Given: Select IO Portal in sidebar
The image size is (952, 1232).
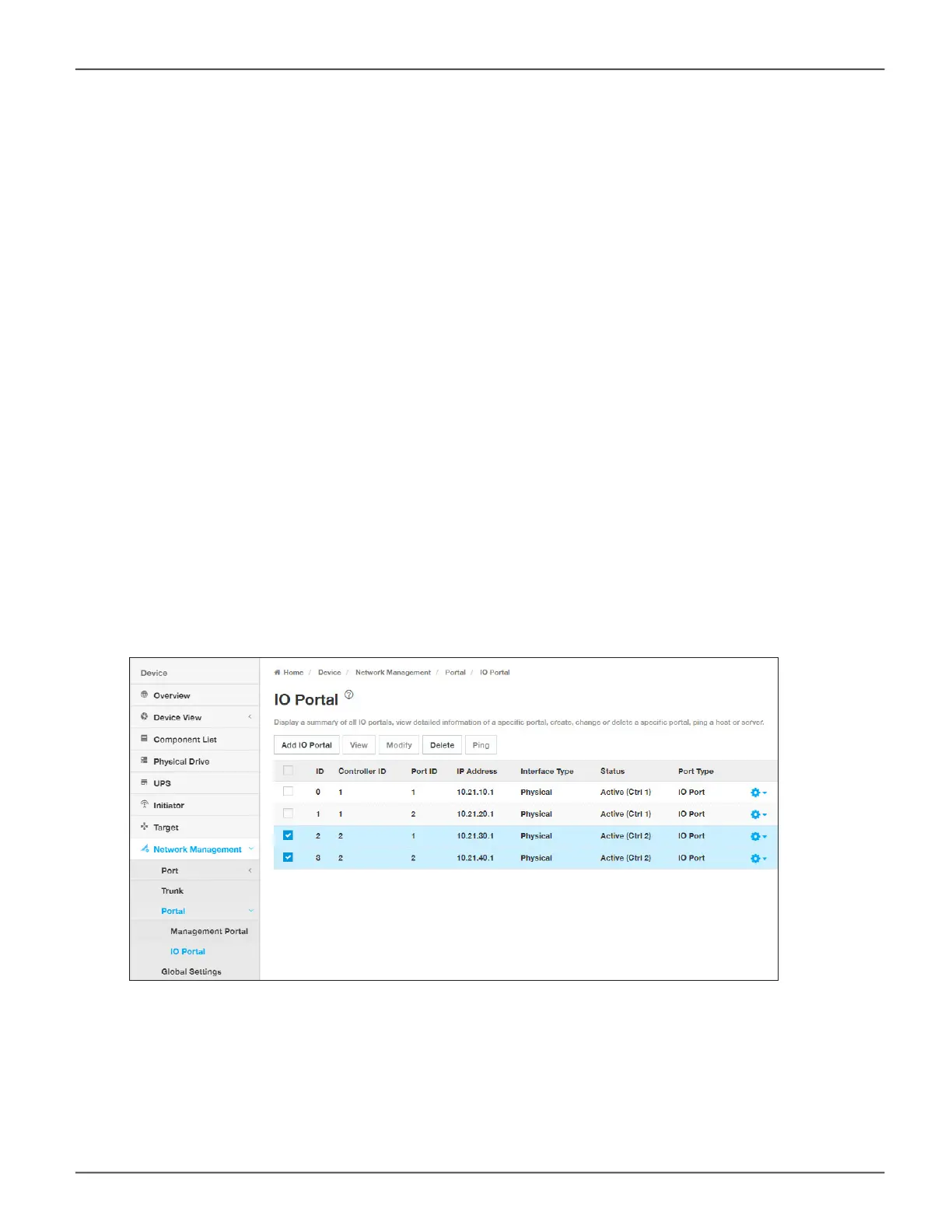Looking at the screenshot, I should 187,951.
